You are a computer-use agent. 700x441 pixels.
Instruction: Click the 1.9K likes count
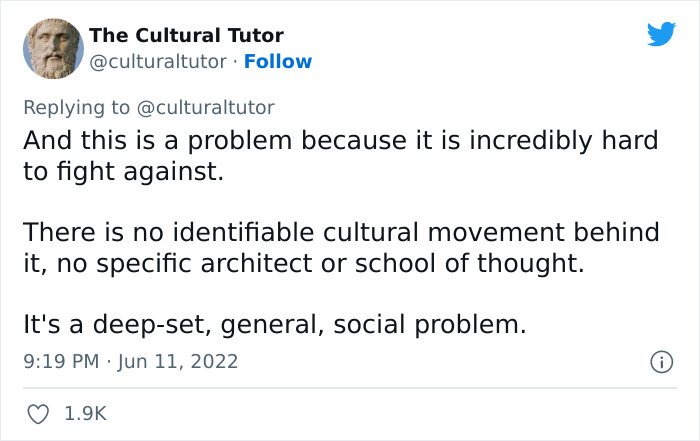[x=86, y=412]
